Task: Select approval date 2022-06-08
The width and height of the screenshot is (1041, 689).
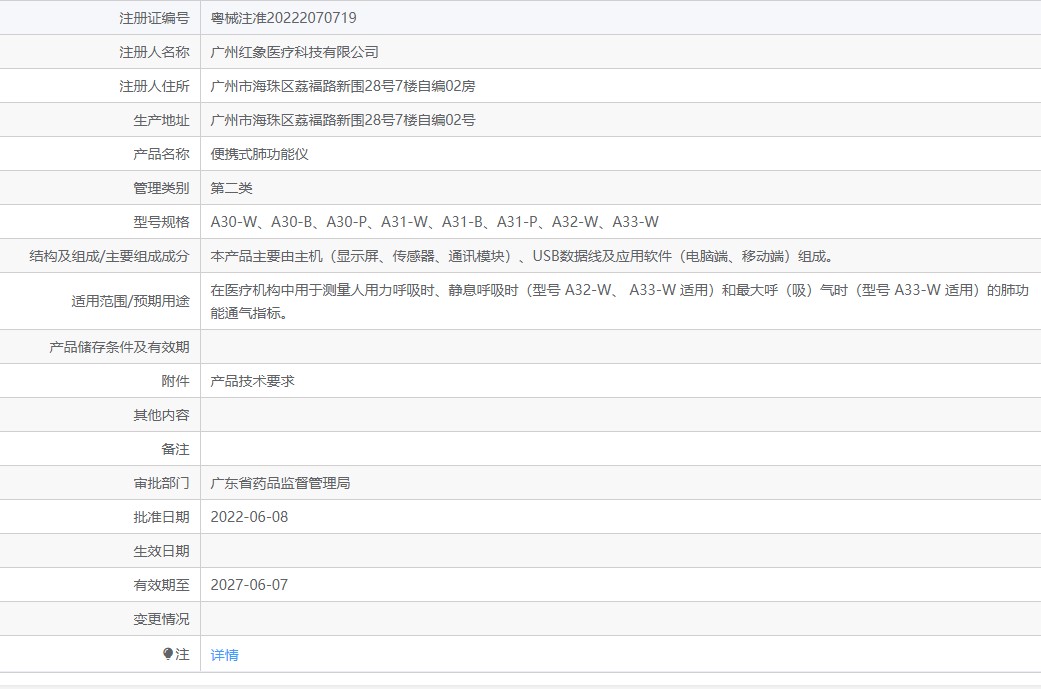Action: pos(249,517)
